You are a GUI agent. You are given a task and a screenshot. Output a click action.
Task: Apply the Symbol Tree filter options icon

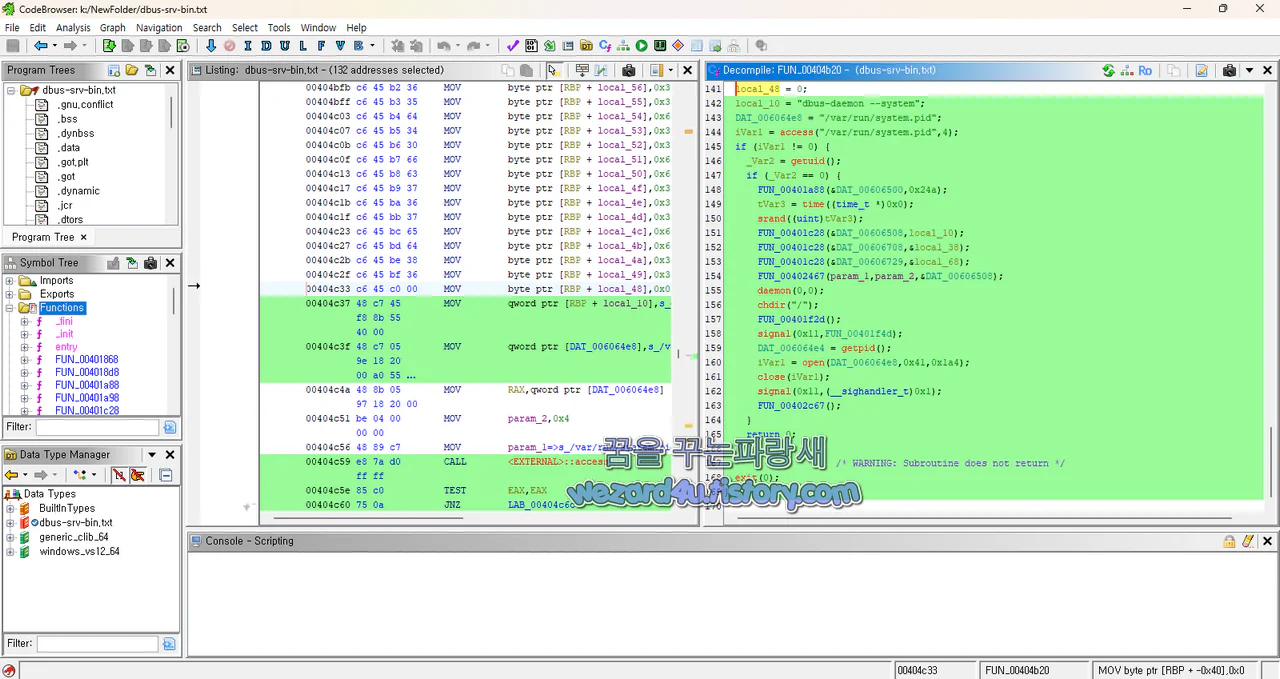click(169, 427)
